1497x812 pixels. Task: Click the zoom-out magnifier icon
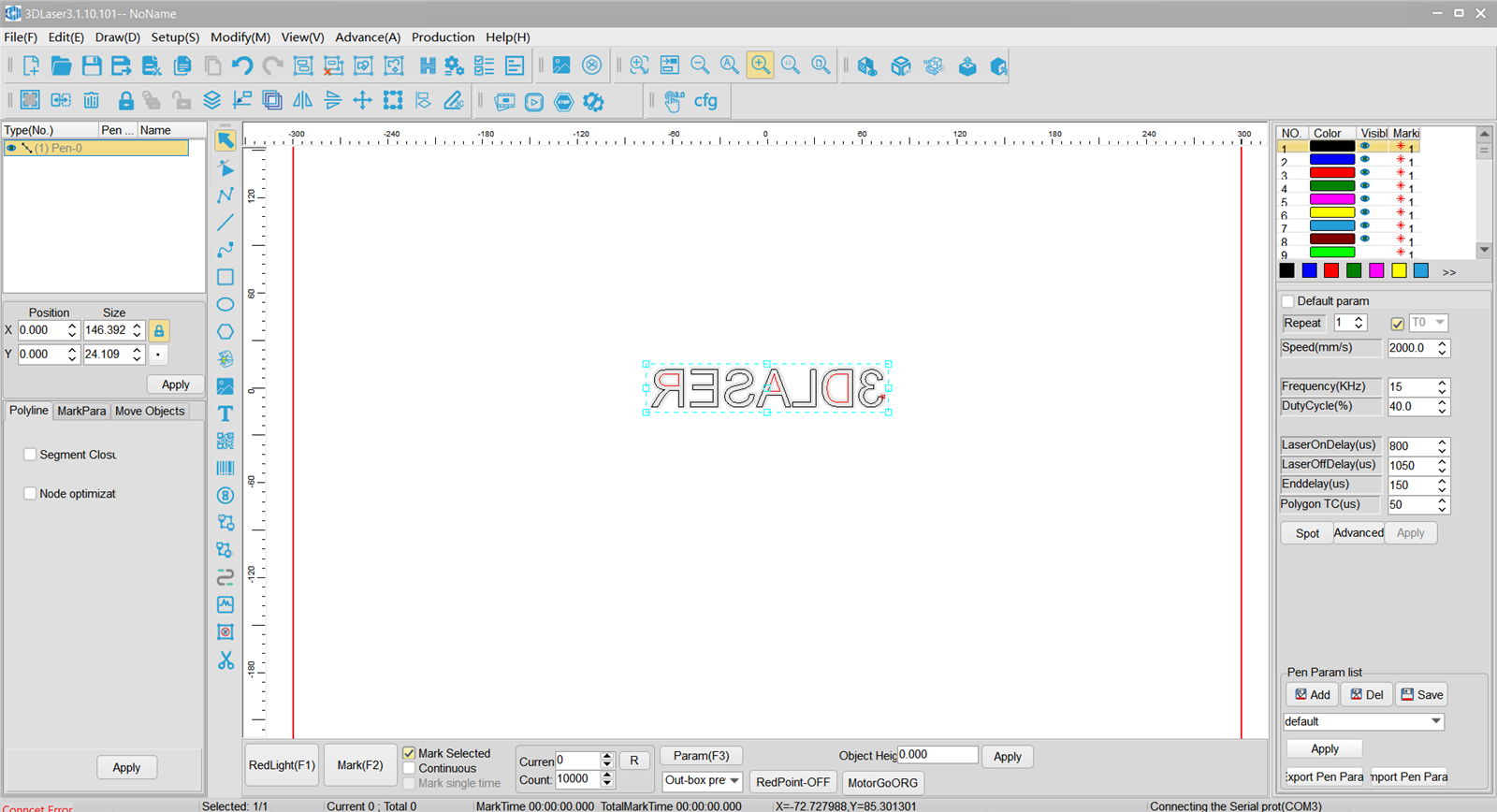pyautogui.click(x=700, y=65)
